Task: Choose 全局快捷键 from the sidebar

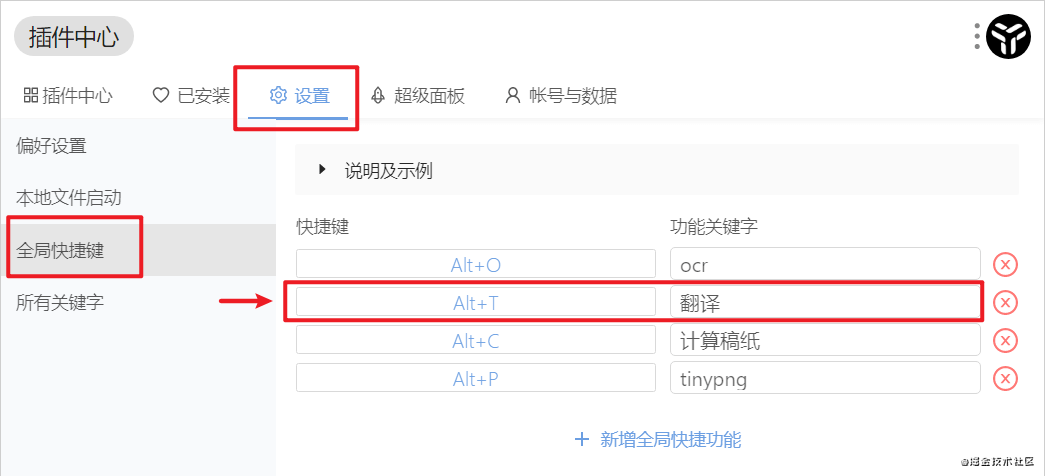Action: (x=61, y=250)
